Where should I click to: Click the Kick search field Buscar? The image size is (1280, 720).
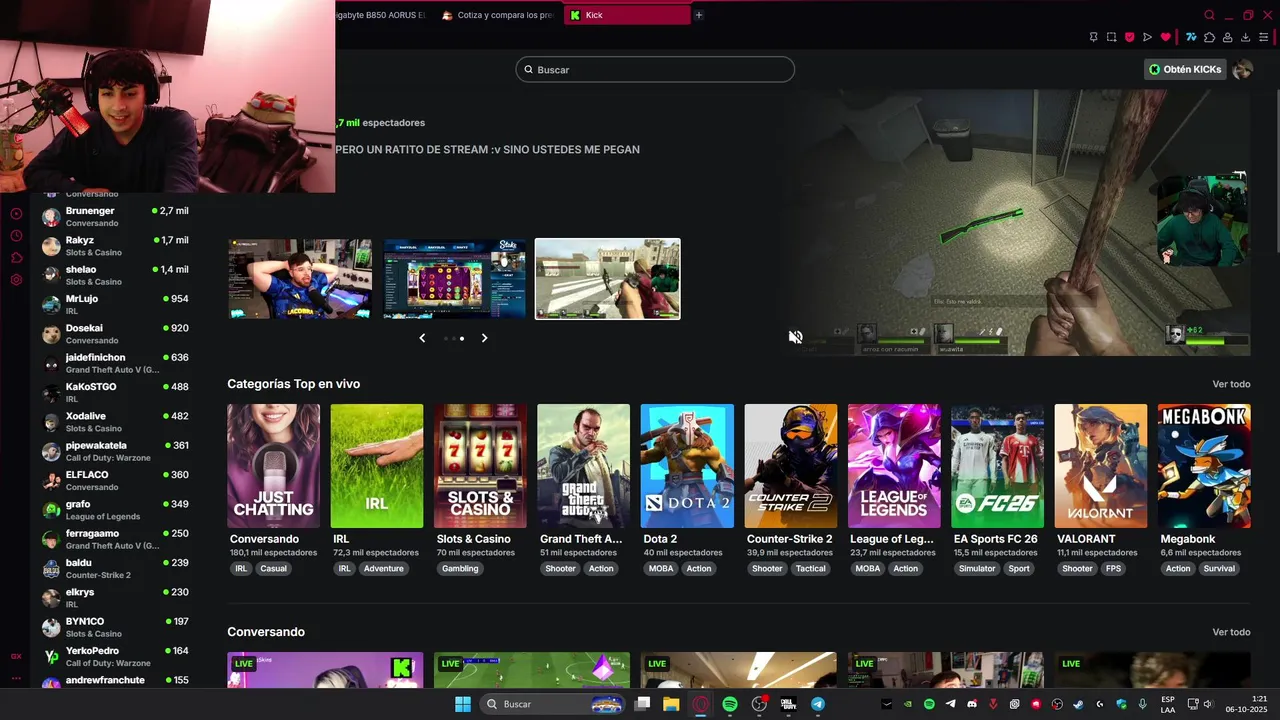pos(655,69)
